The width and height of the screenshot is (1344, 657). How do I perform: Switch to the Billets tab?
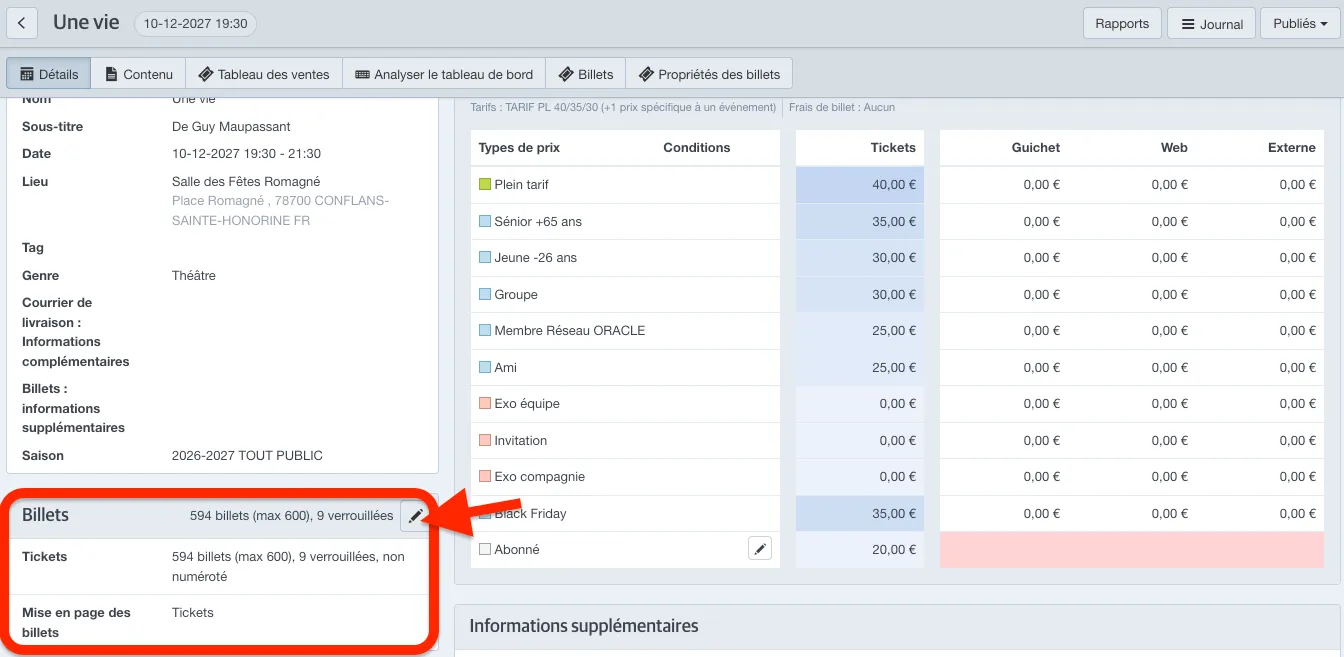[586, 74]
